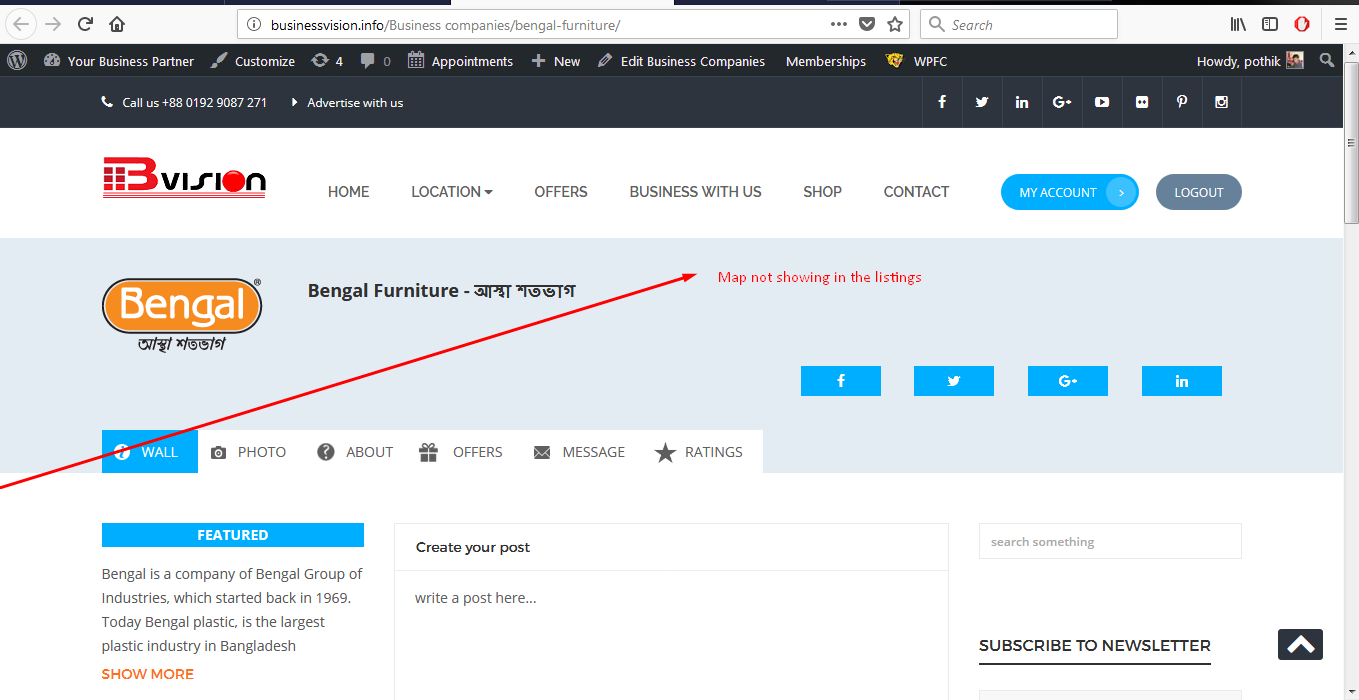Click the Instagram icon in header
This screenshot has width=1359, height=700.
[x=1221, y=102]
